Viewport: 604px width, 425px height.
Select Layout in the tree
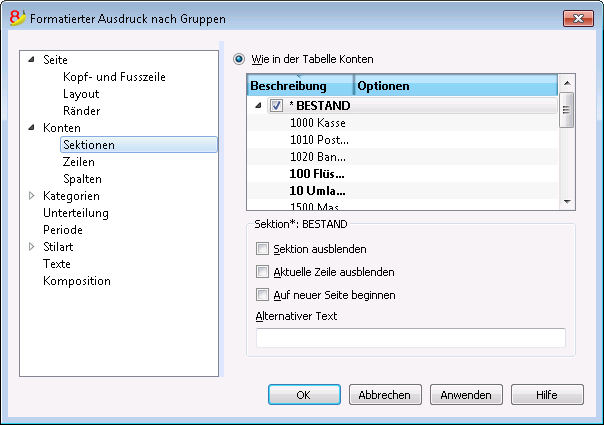pyautogui.click(x=81, y=94)
